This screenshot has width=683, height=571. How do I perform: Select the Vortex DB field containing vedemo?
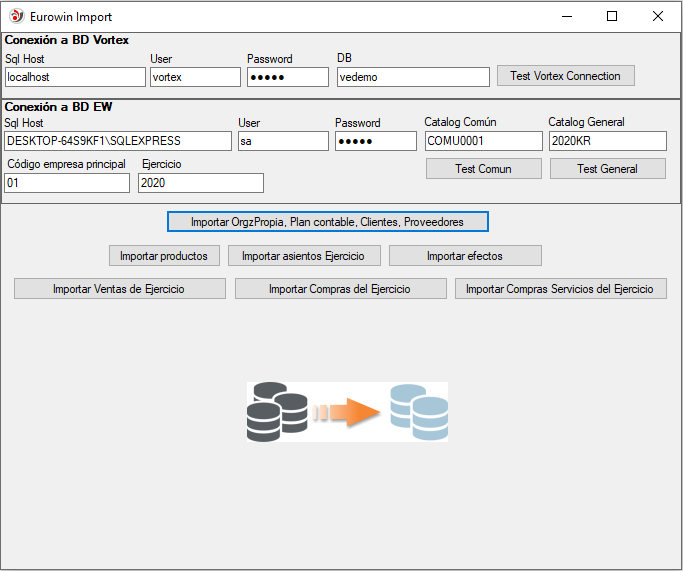coord(413,77)
